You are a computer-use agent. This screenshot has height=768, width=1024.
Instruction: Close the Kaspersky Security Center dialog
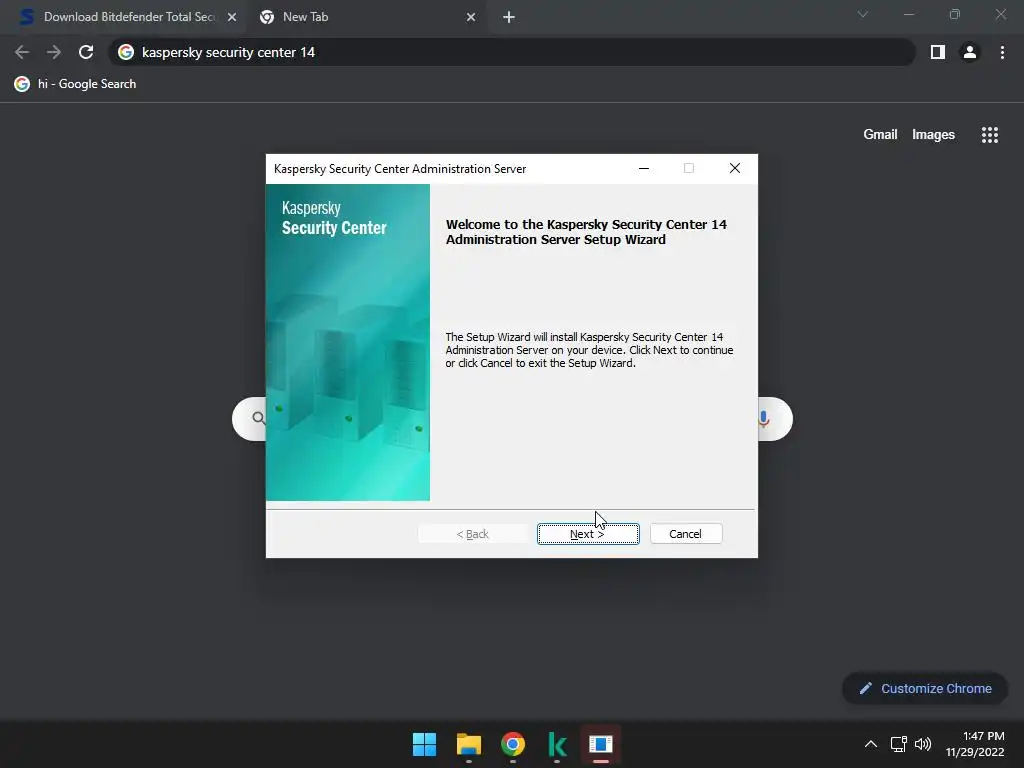tap(735, 168)
